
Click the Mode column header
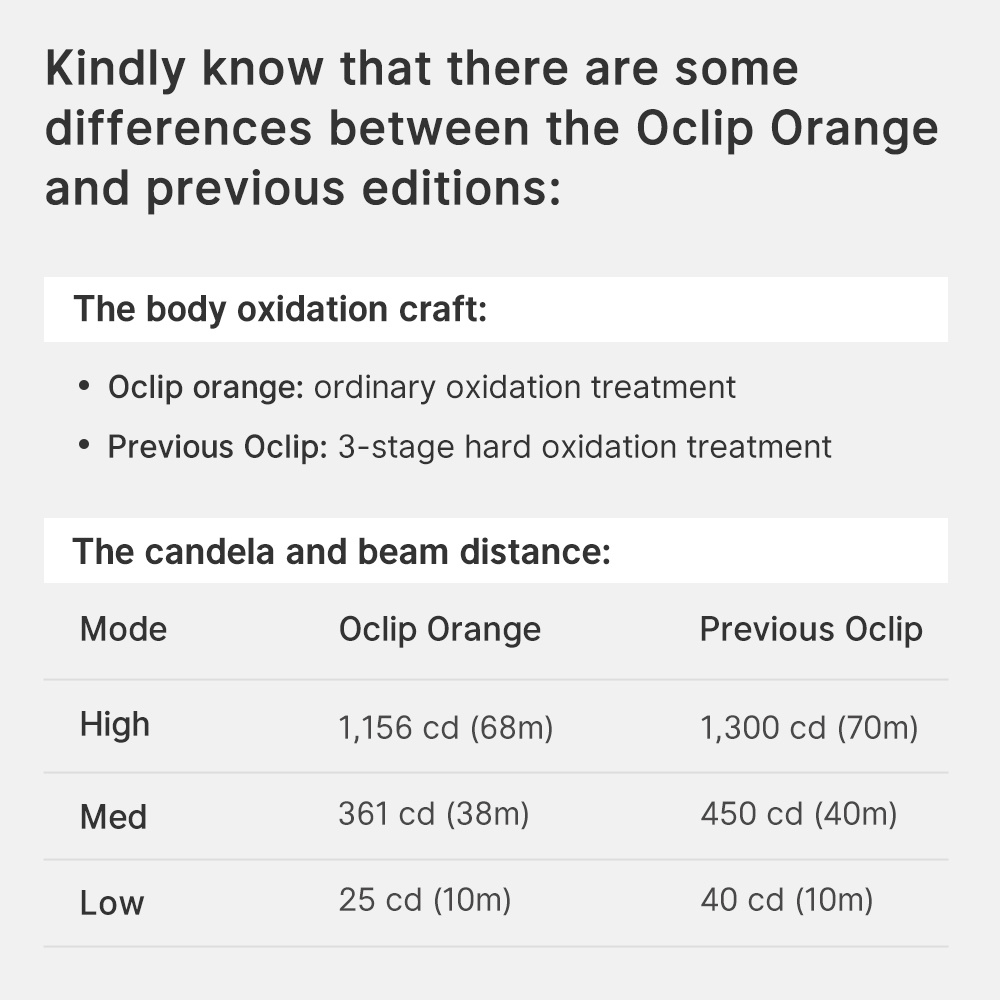click(124, 629)
